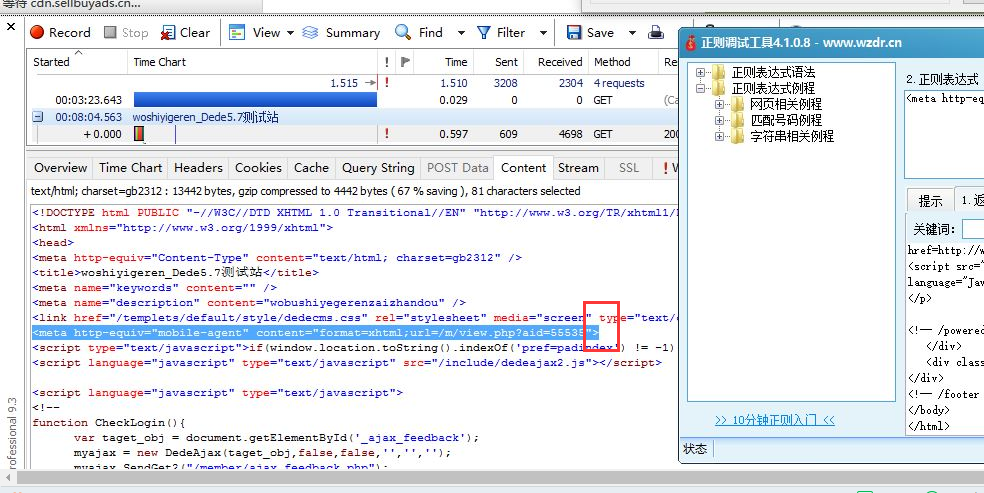Switch to the Headers tab
The width and height of the screenshot is (984, 493).
click(x=198, y=168)
